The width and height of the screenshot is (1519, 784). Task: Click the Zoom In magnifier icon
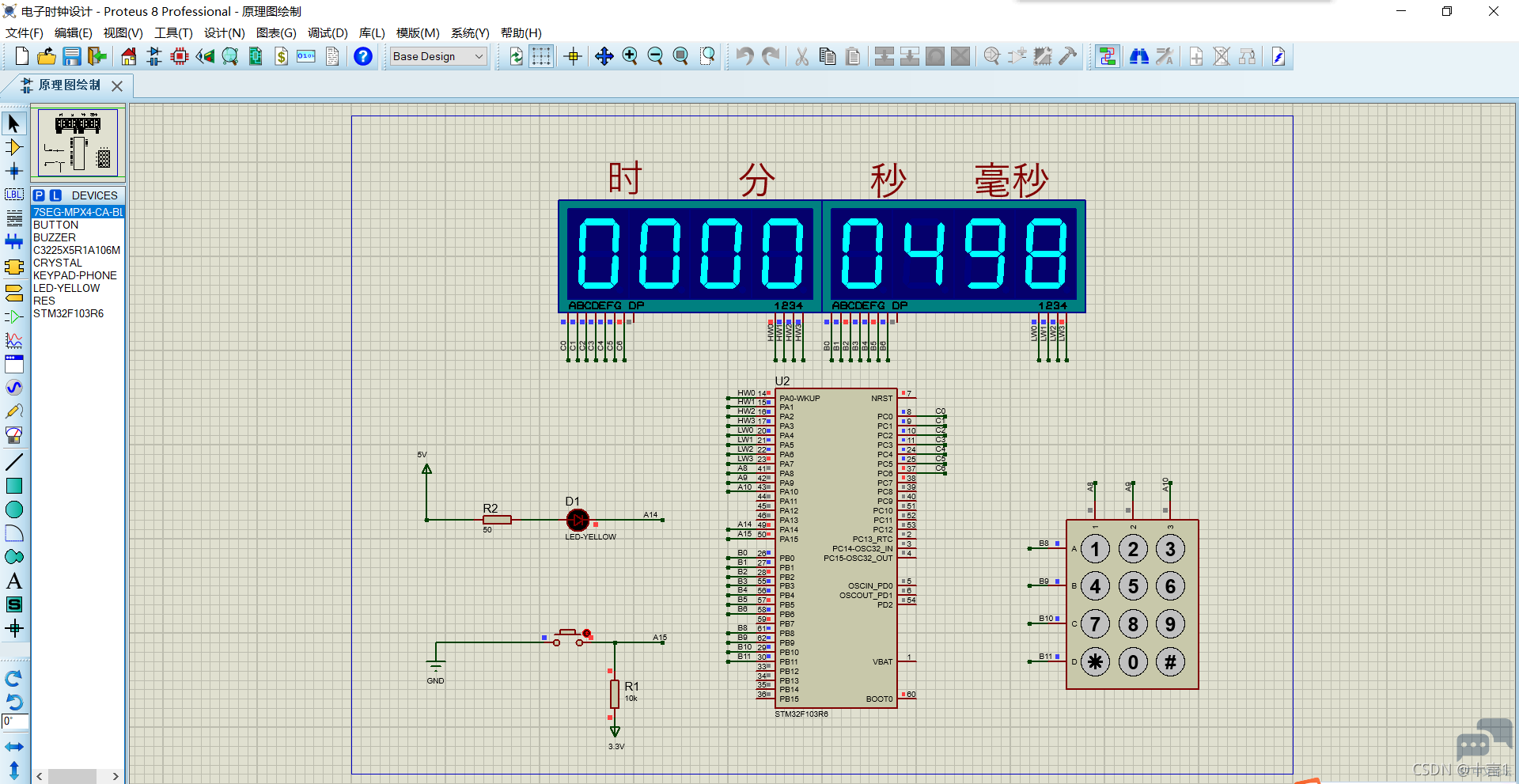tap(630, 56)
